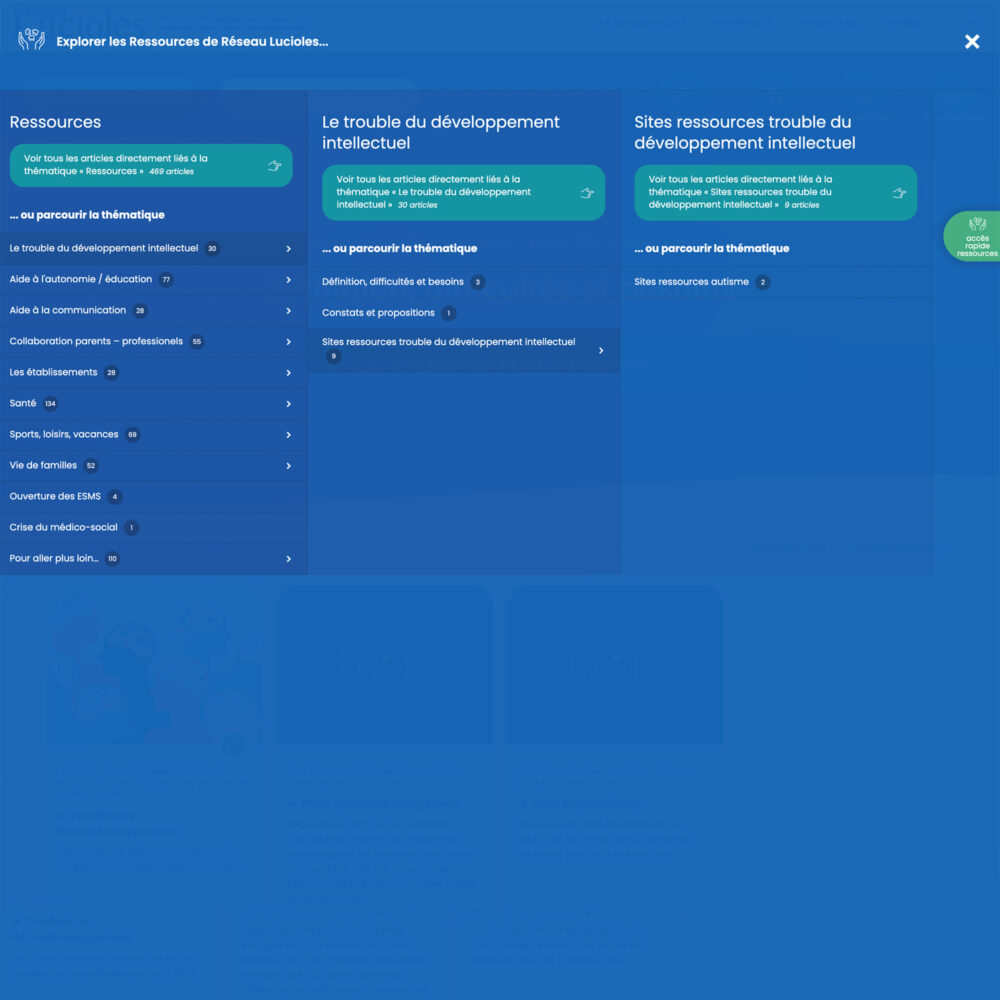Expand chevron of Sites ressources trouble du développement row
This screenshot has height=1000, width=1000.
pyautogui.click(x=601, y=351)
